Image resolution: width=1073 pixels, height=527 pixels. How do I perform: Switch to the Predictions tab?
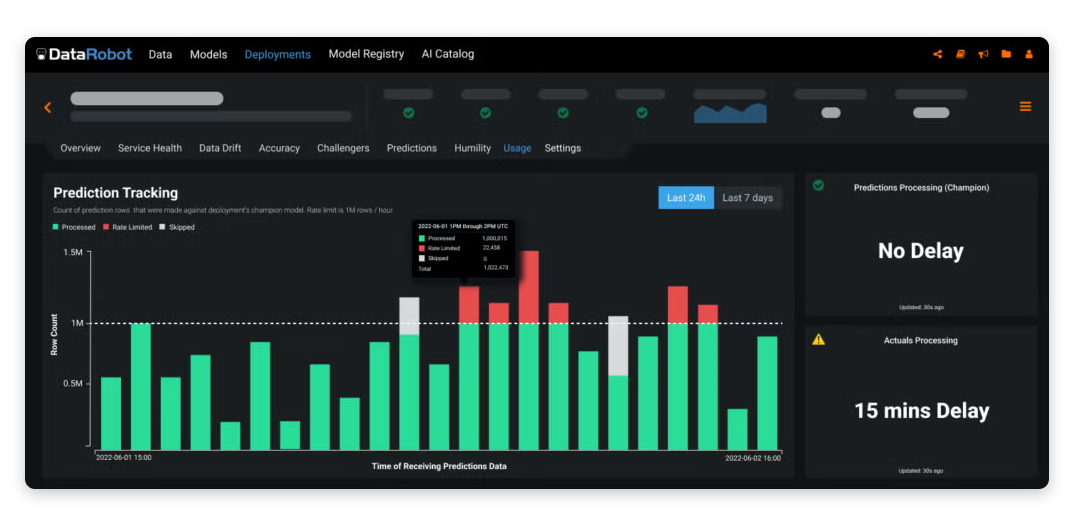(x=412, y=148)
